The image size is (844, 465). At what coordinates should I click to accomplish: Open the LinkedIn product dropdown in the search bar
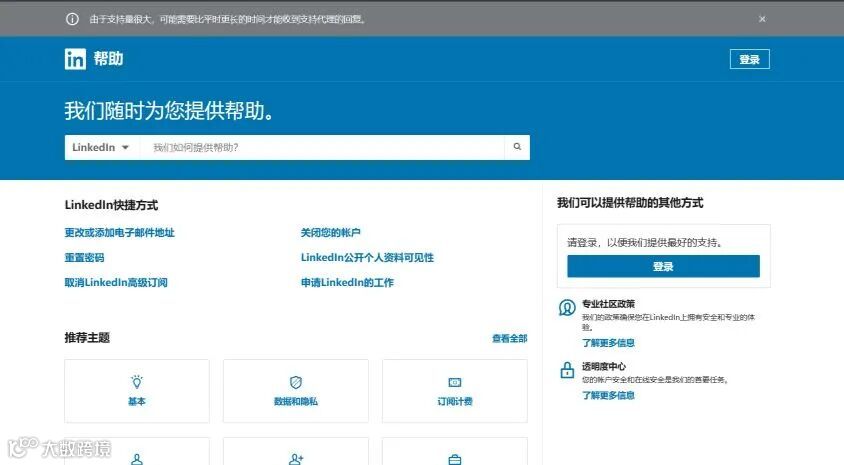point(101,147)
